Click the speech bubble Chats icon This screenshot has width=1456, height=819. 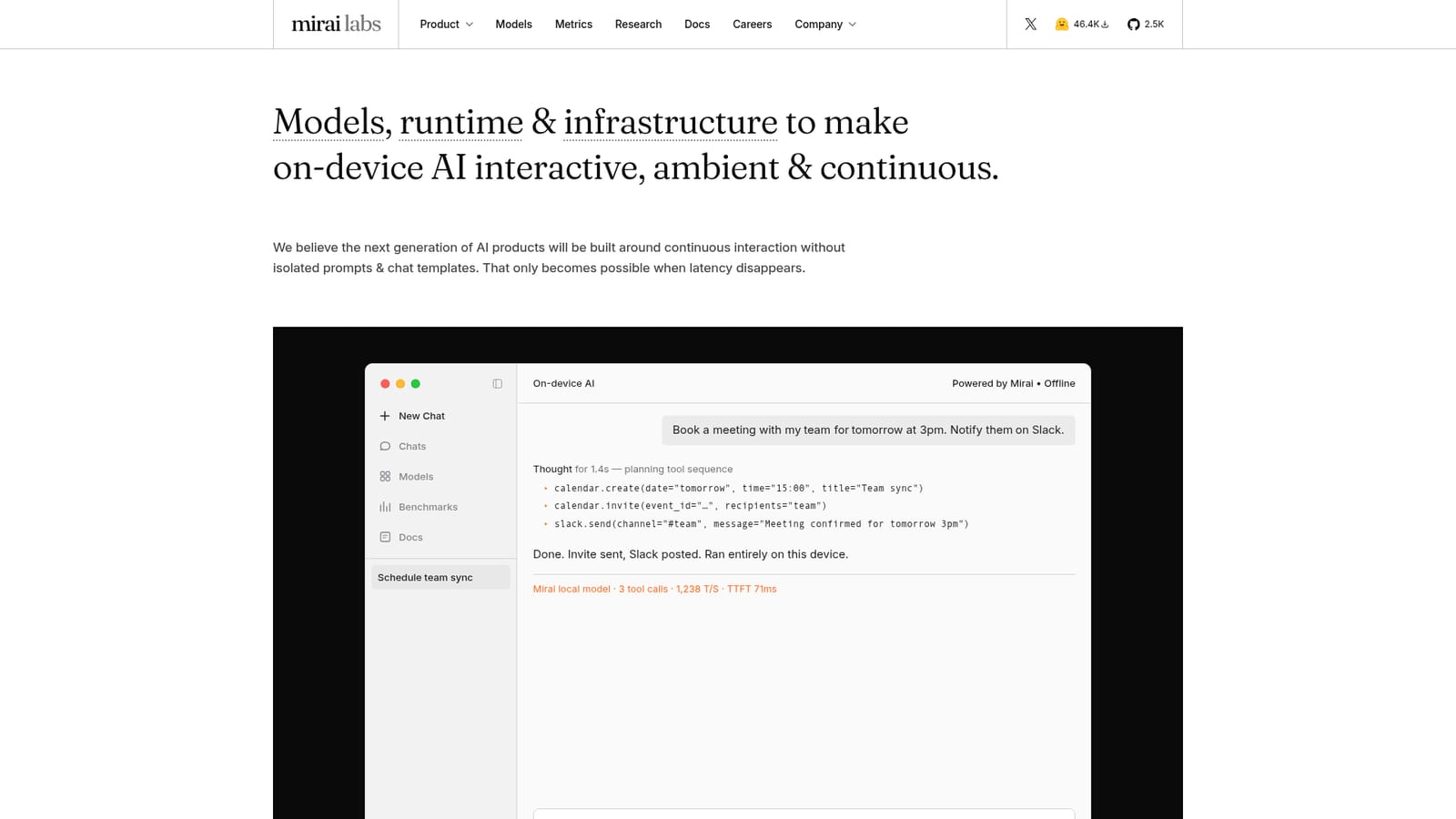[x=385, y=446]
